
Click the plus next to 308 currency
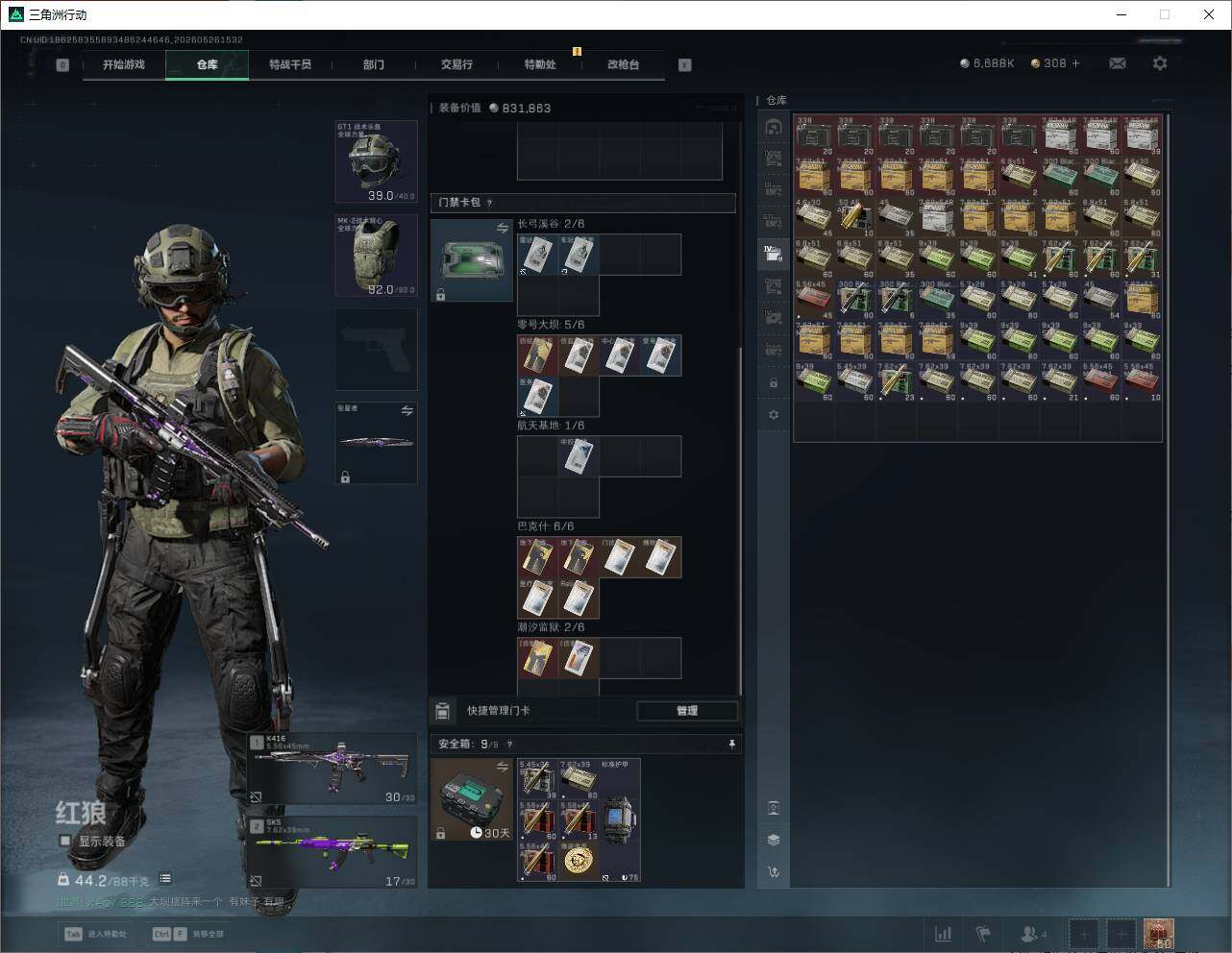1075,63
